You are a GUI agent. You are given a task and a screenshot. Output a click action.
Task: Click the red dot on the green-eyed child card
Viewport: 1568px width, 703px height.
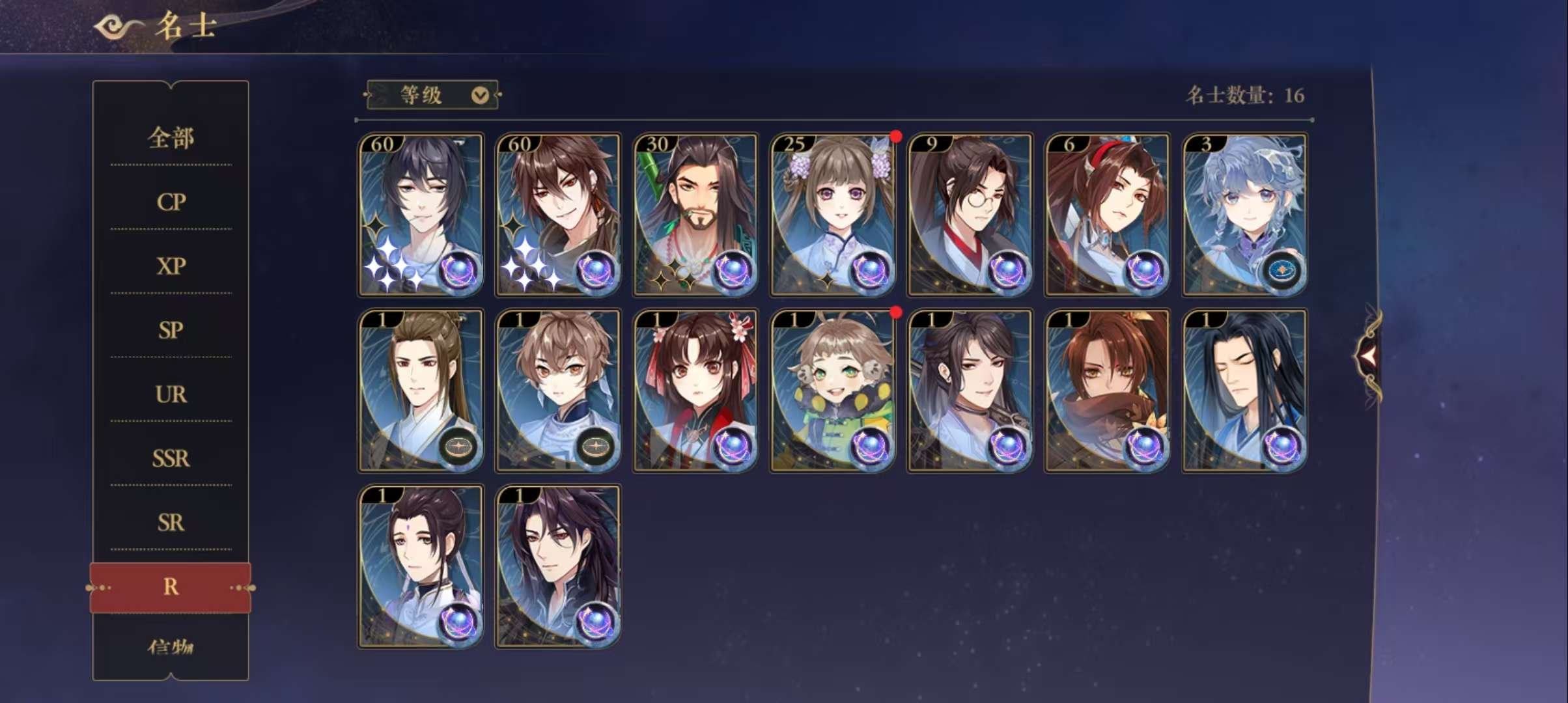pos(896,312)
